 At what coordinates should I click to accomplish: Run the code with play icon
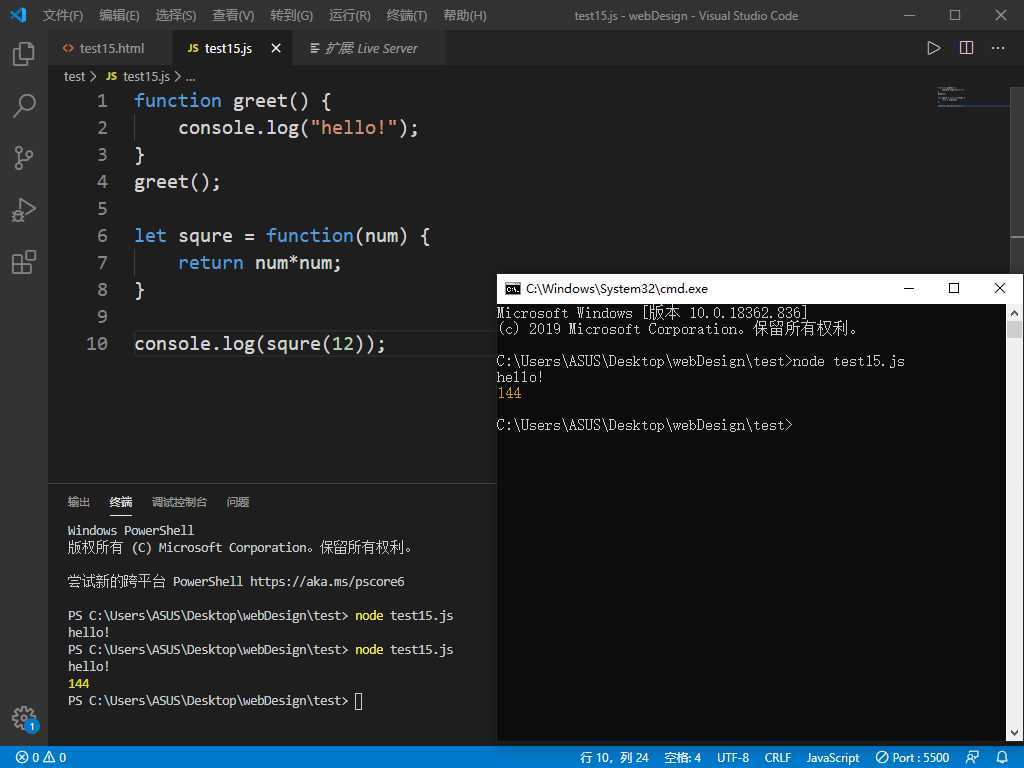tap(934, 48)
